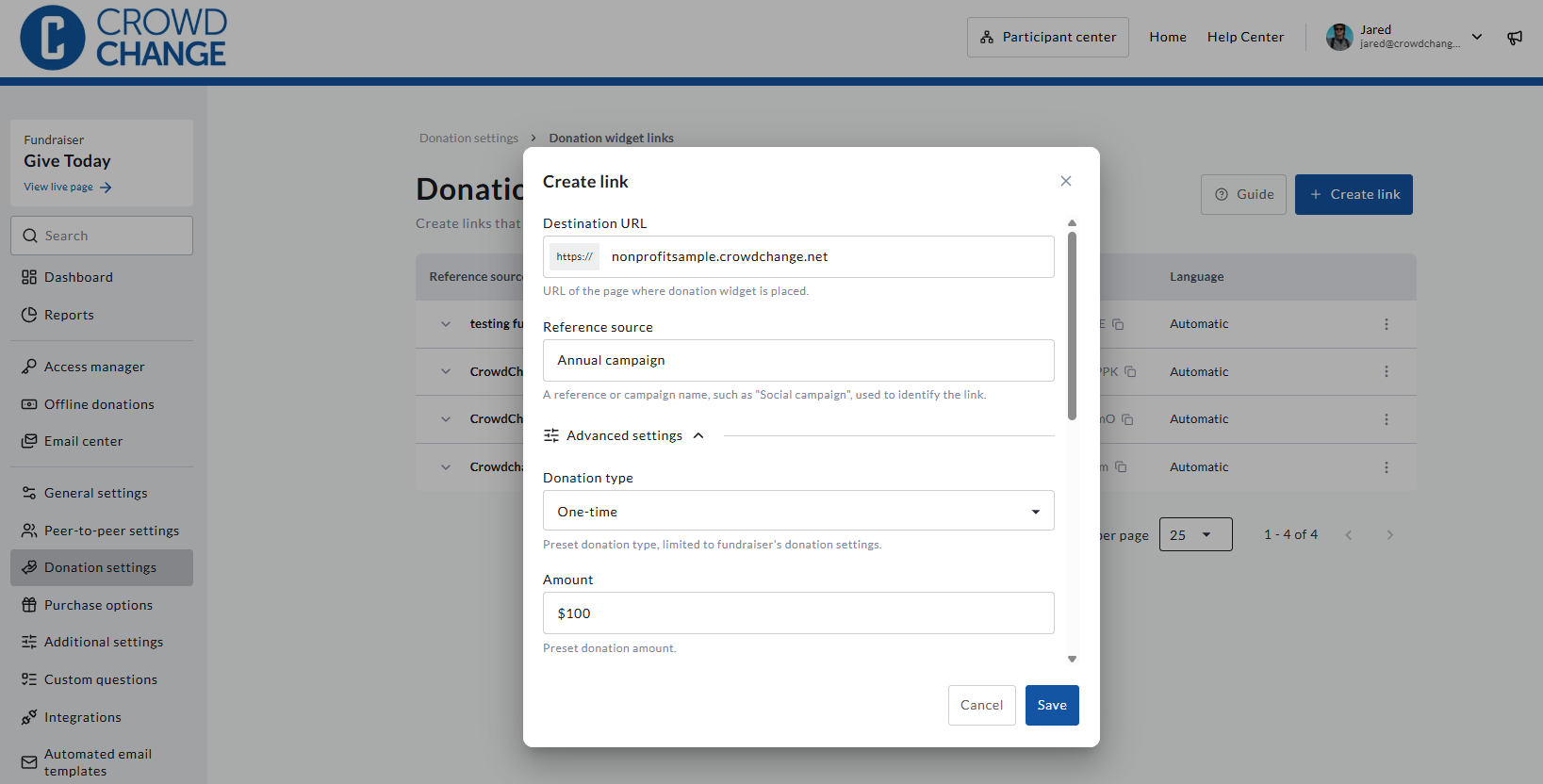Click the dialog scroll down arrow
Image resolution: width=1543 pixels, height=784 pixels.
[1072, 660]
